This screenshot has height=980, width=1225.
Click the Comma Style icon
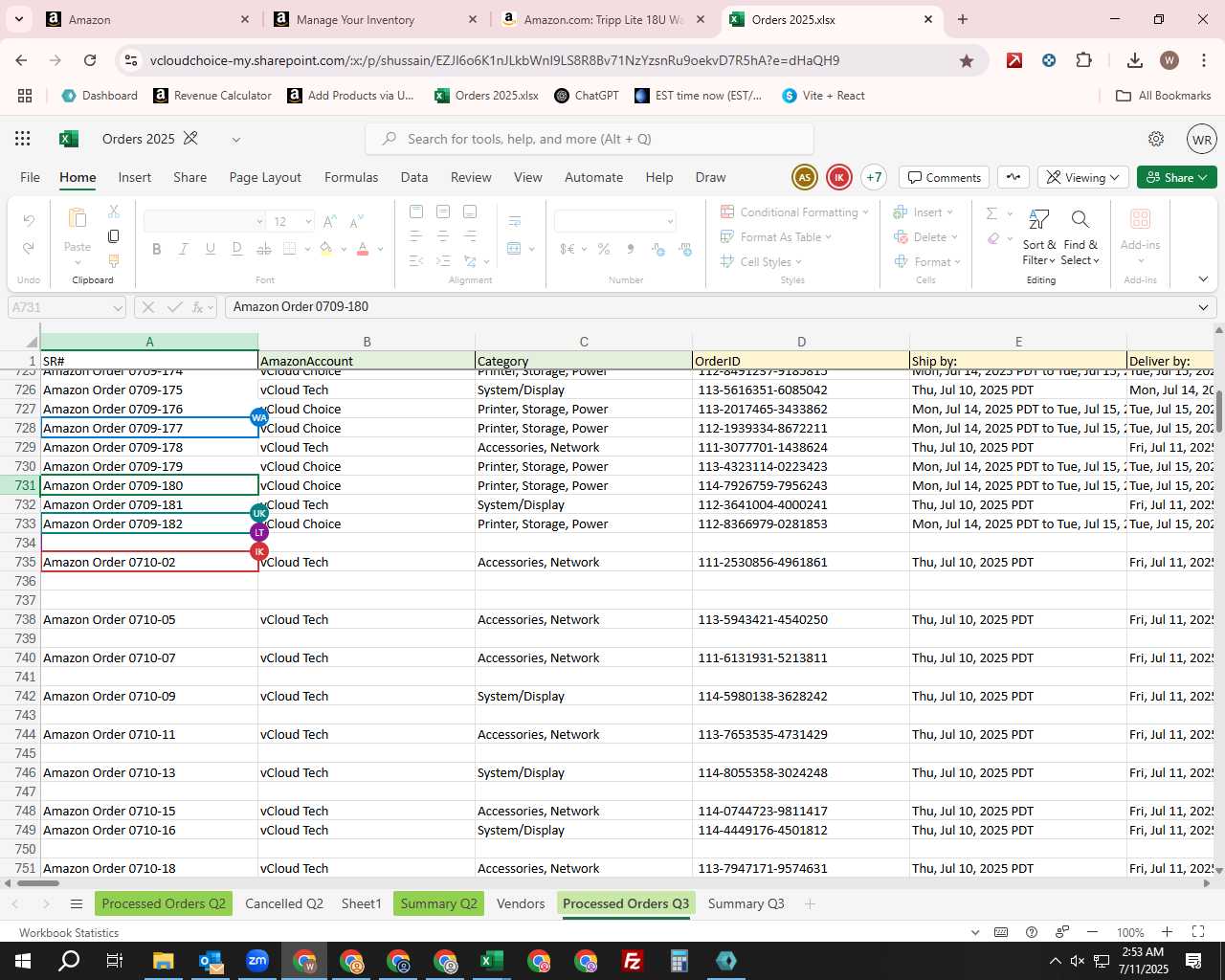tap(631, 249)
